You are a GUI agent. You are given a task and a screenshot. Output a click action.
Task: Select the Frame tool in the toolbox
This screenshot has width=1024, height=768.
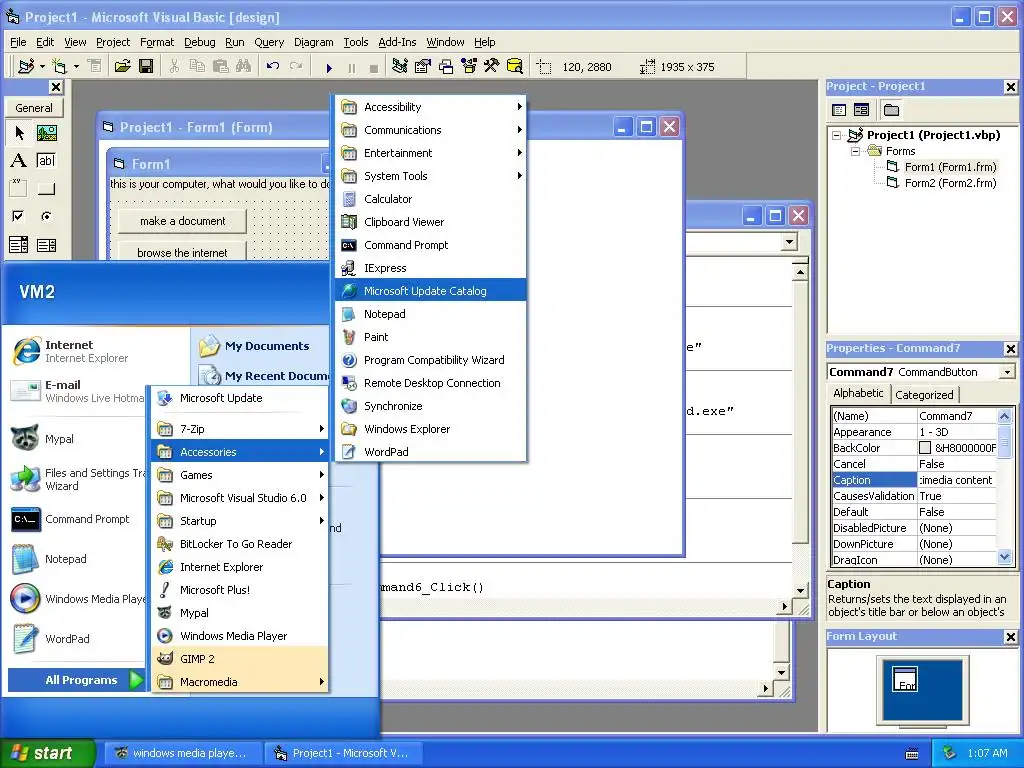coord(18,189)
